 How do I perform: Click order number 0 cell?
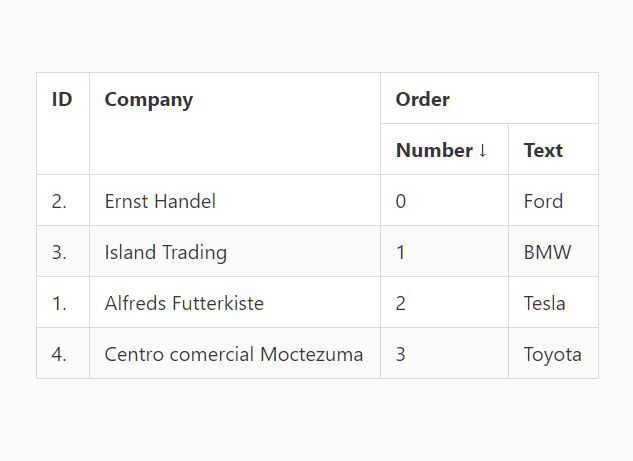coord(401,201)
